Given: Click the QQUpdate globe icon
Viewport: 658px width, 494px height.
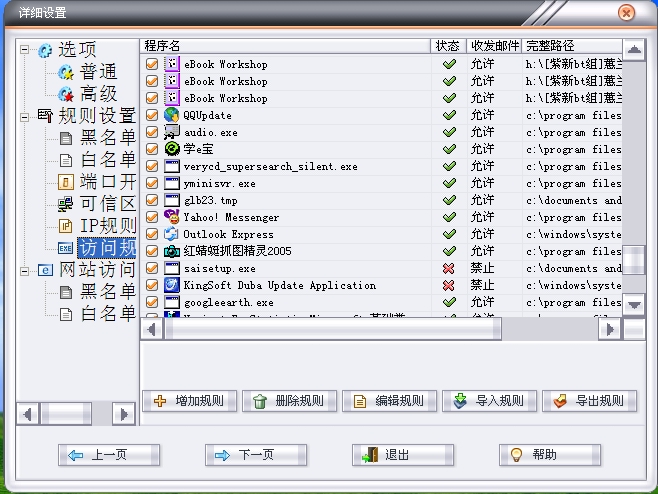Looking at the screenshot, I should pos(171,115).
